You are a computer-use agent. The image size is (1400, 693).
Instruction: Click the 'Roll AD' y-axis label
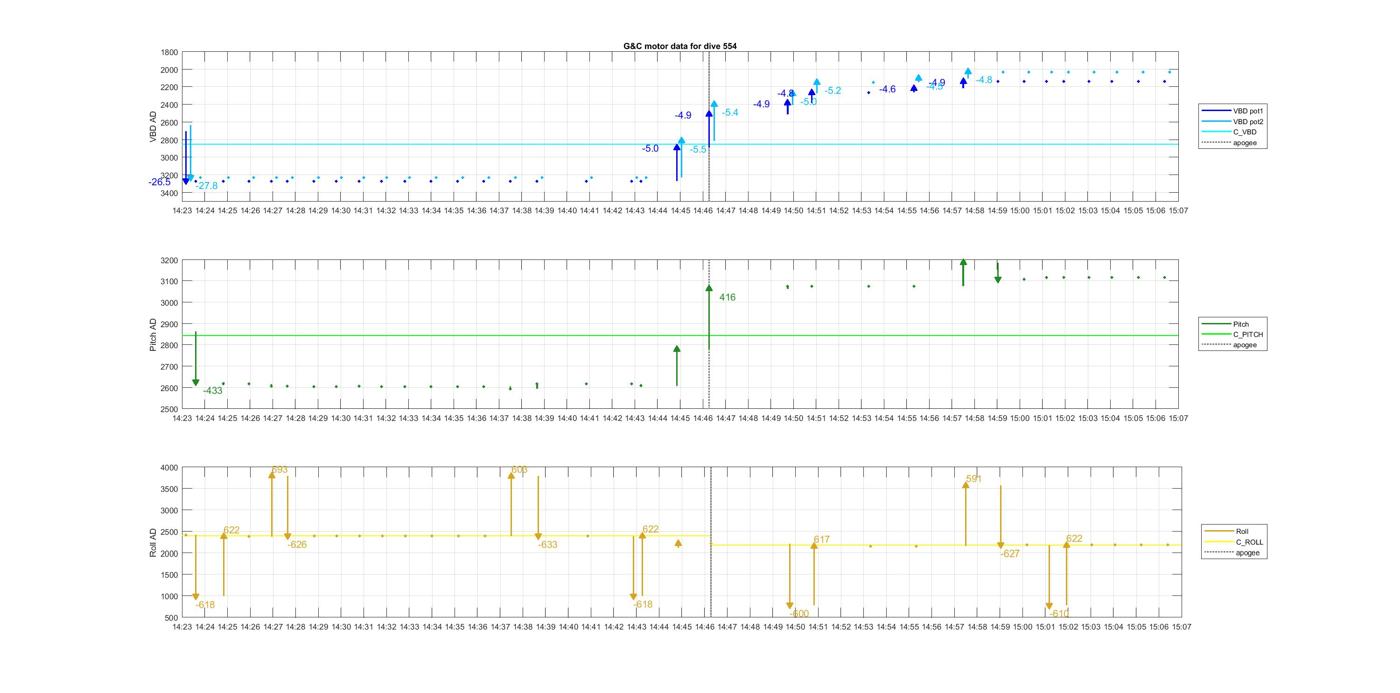(153, 542)
